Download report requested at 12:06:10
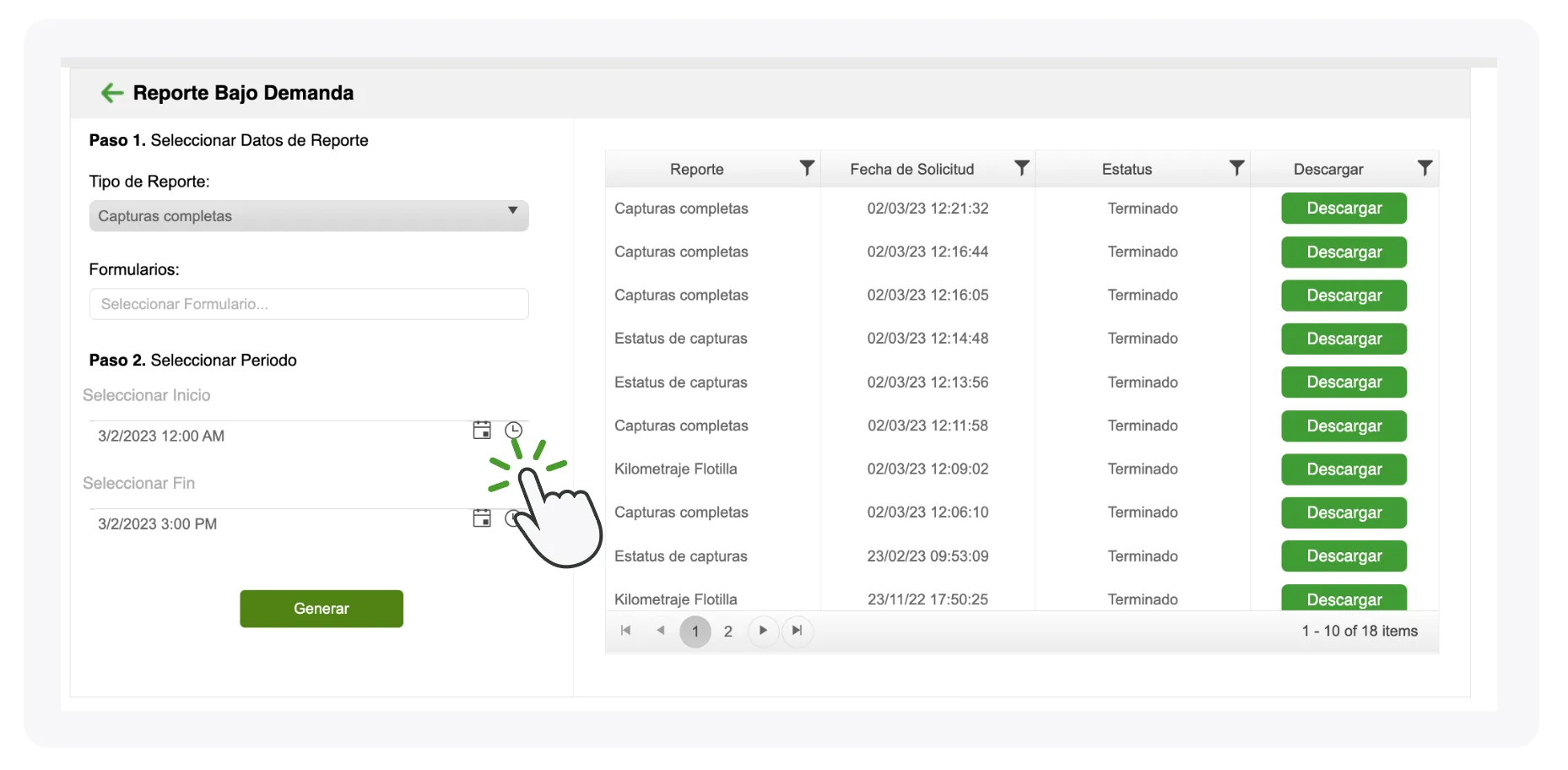This screenshot has width=1568, height=770. (x=1344, y=512)
